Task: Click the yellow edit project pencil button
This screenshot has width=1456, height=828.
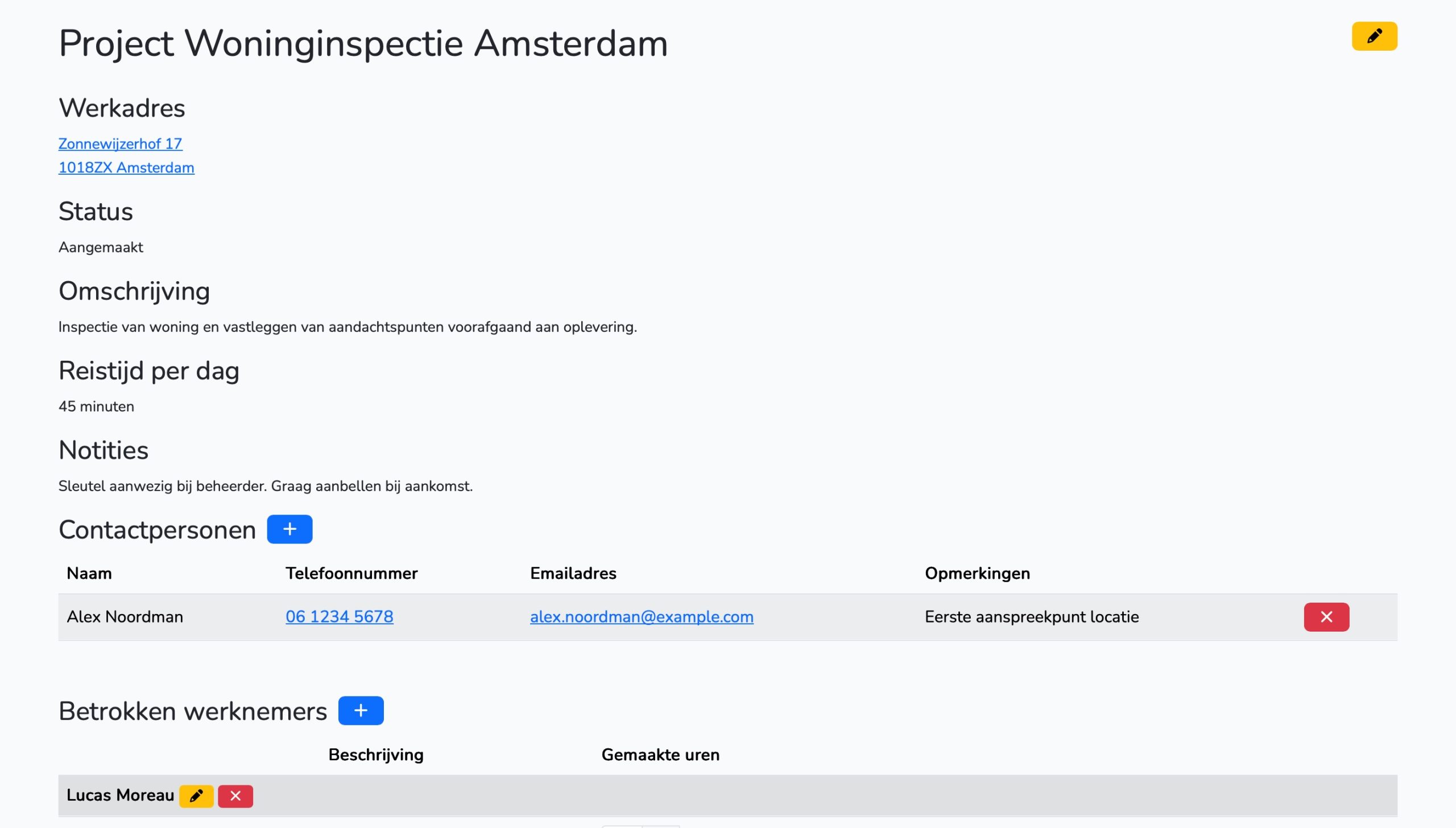Action: tap(1374, 36)
